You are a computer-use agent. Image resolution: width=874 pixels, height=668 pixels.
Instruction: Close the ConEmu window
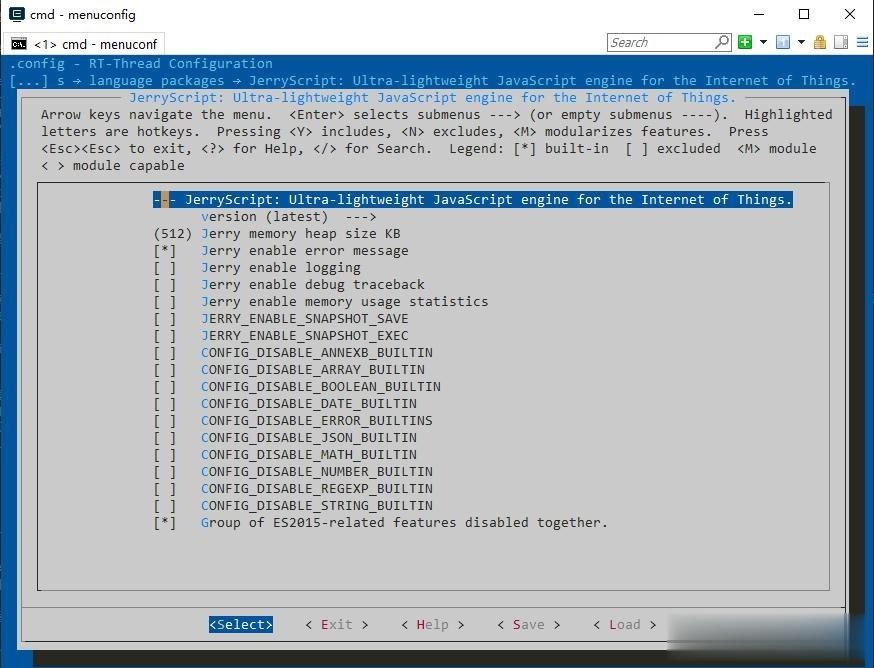tap(849, 14)
